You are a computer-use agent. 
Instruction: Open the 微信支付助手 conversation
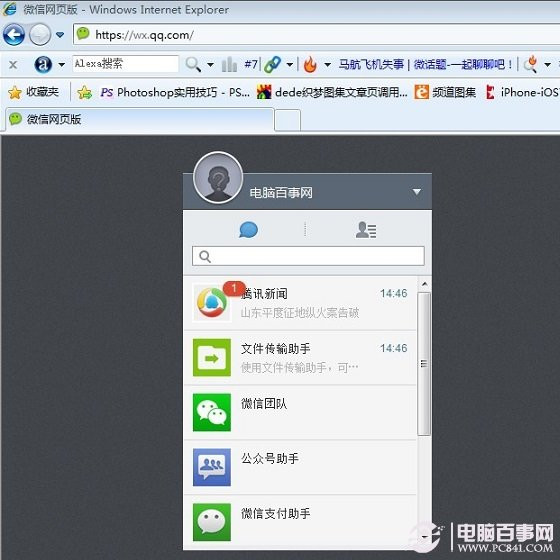click(x=300, y=522)
